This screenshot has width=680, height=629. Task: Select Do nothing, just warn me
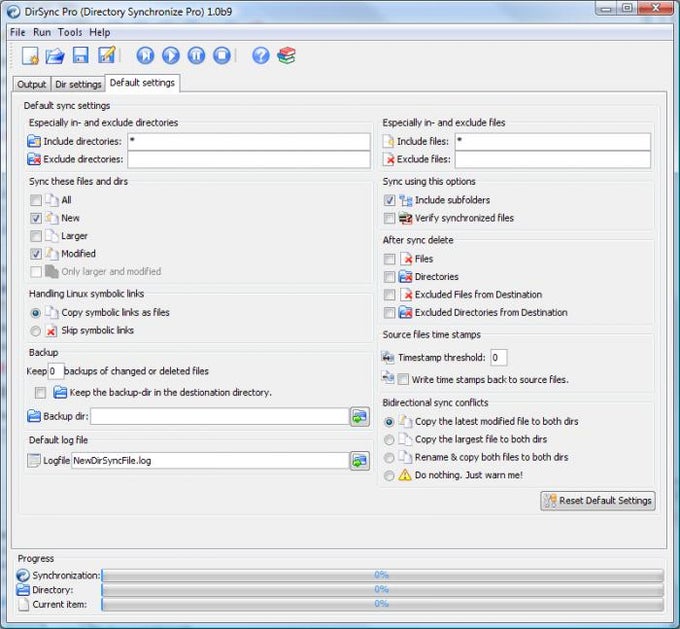(x=389, y=475)
